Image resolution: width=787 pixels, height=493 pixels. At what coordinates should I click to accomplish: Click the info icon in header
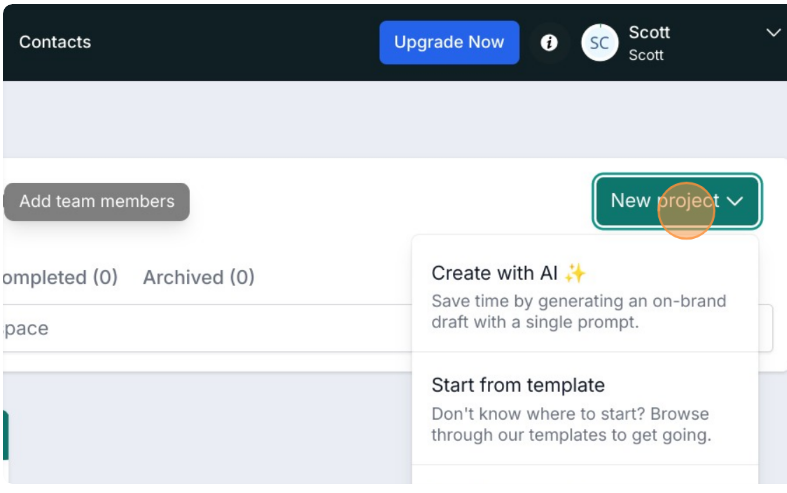click(x=549, y=43)
